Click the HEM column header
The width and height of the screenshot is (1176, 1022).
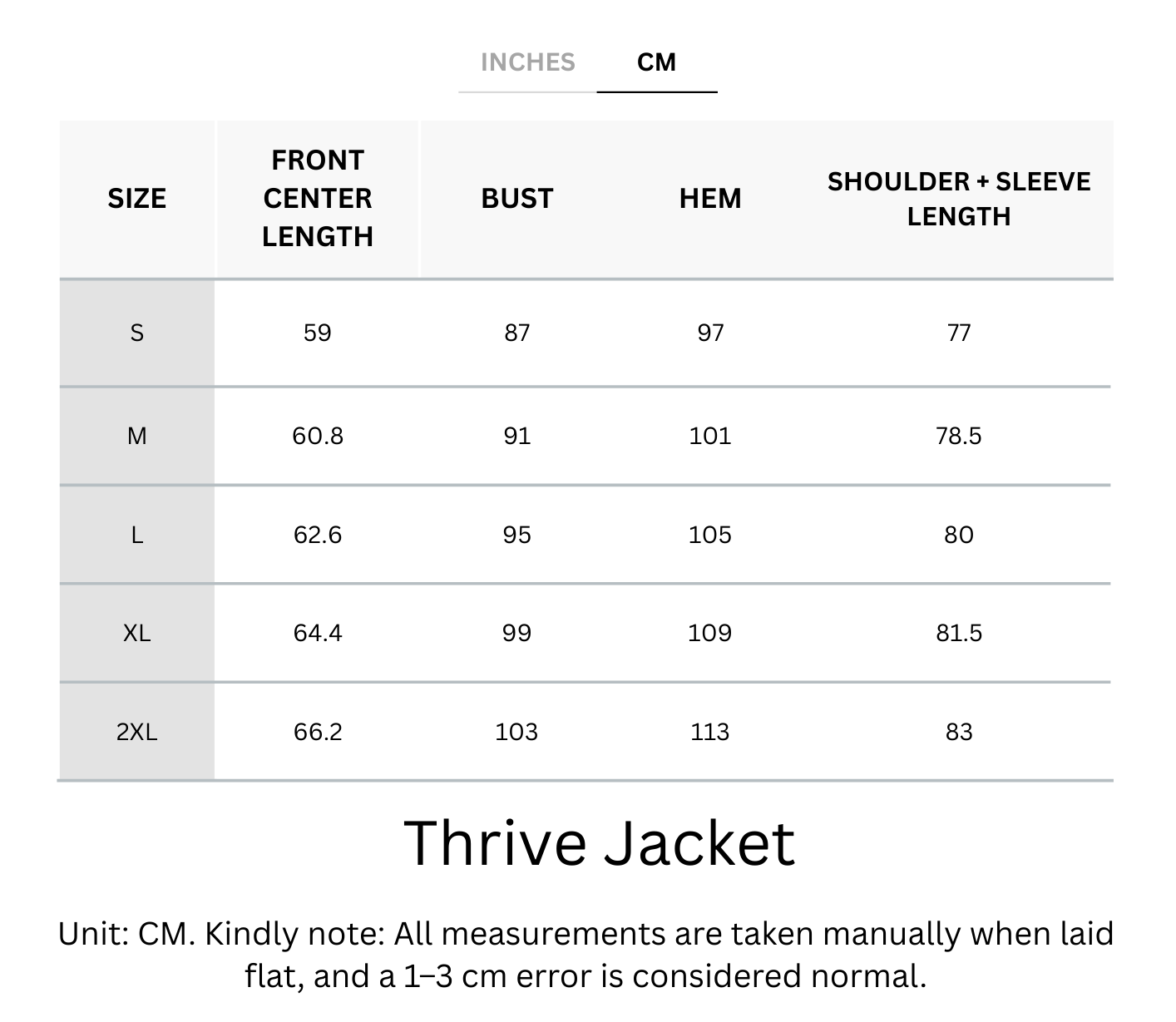coord(710,199)
